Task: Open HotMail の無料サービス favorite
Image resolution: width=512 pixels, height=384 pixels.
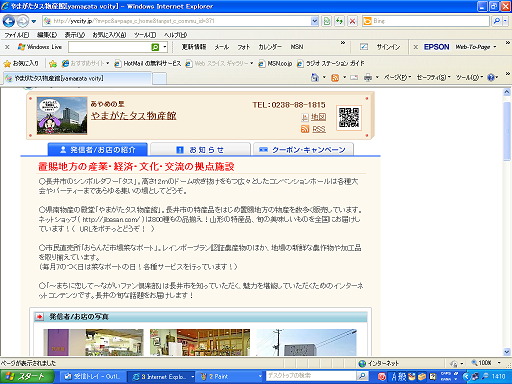Action: (148, 63)
